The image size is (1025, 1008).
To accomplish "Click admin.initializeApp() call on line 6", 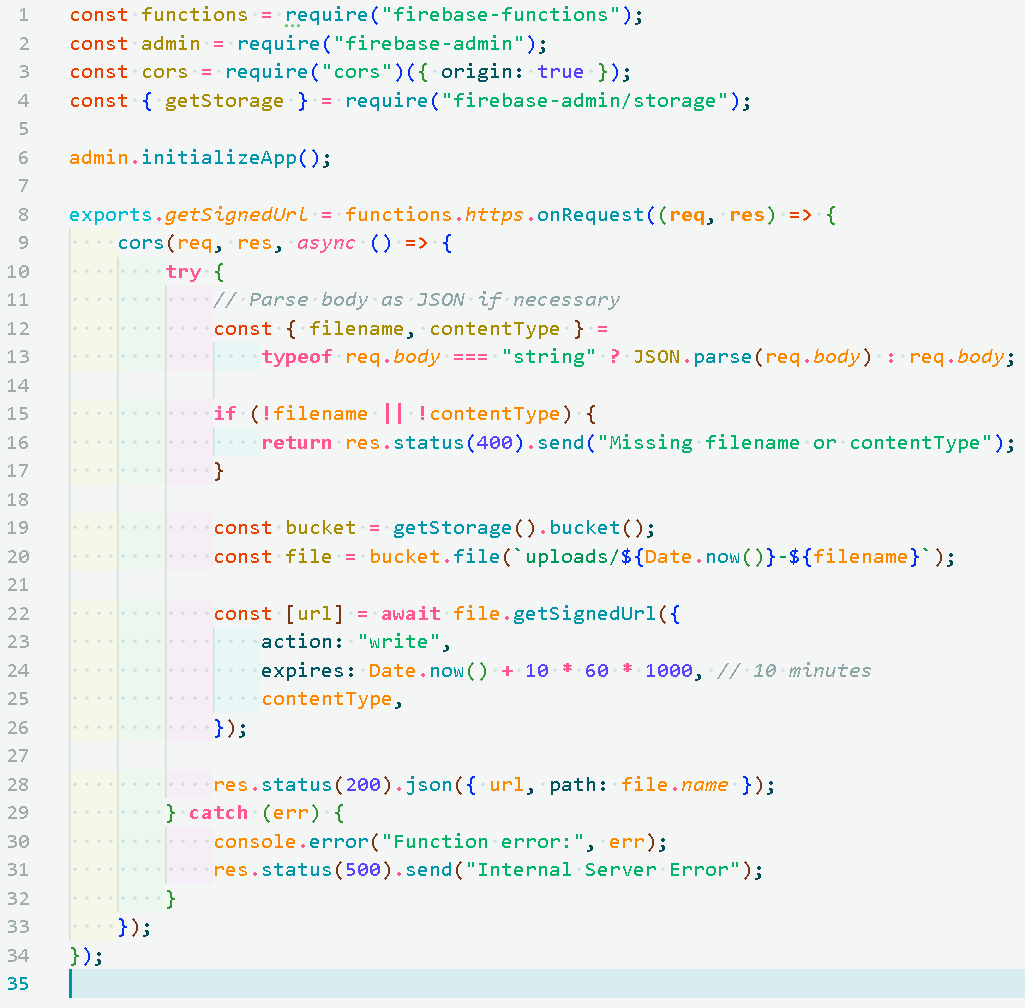I will (x=200, y=158).
